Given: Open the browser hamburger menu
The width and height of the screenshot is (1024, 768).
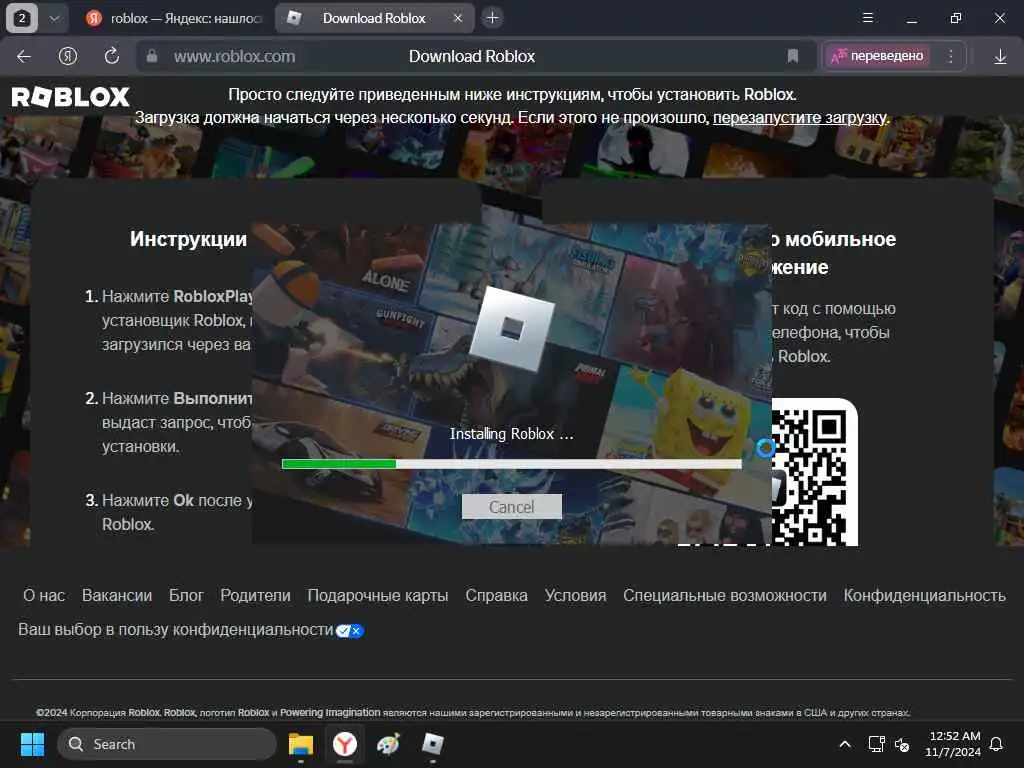Looking at the screenshot, I should coord(868,18).
